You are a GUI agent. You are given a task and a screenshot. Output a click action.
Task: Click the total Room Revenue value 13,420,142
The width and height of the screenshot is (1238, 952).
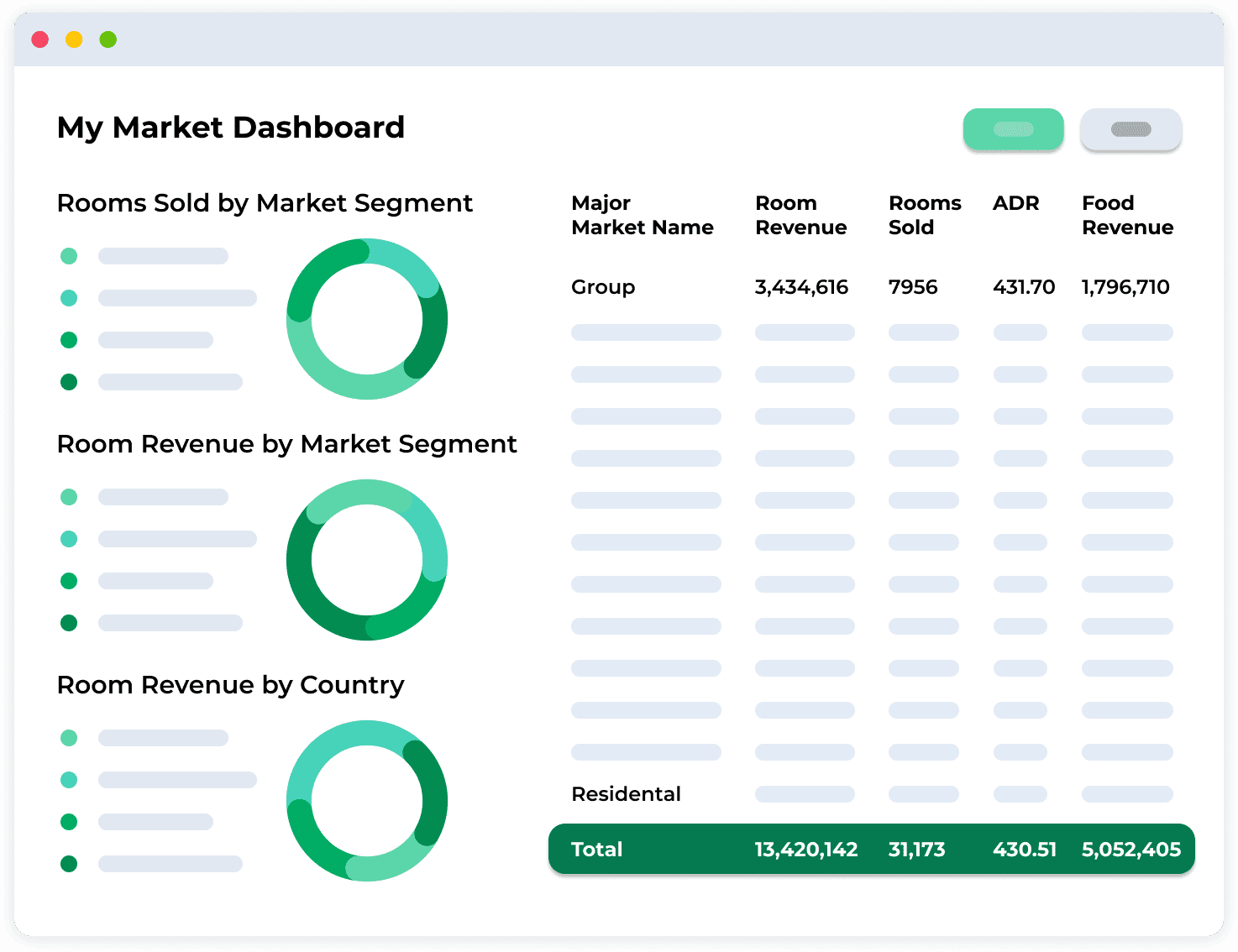click(805, 850)
